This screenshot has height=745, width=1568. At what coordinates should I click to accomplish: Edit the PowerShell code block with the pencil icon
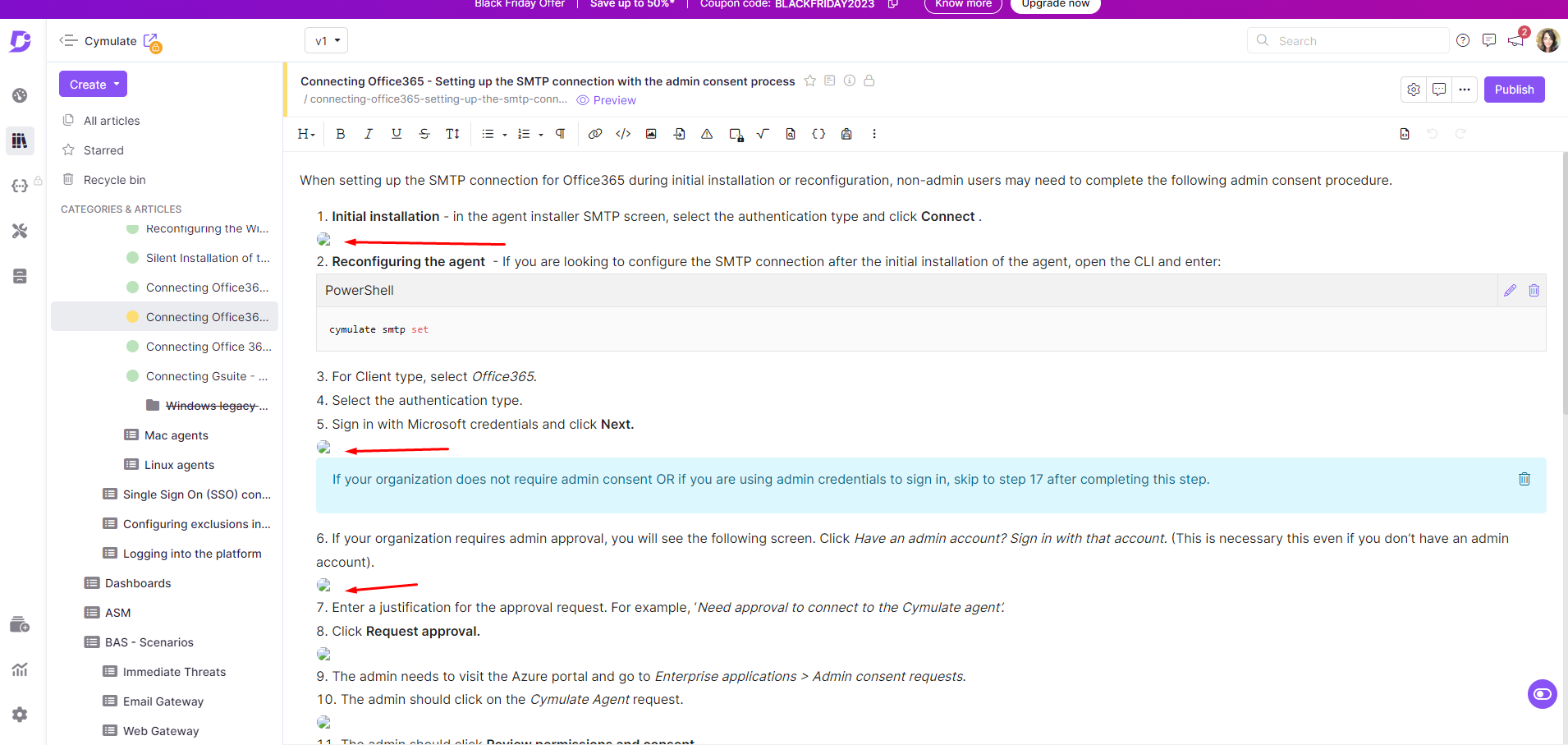click(1511, 290)
